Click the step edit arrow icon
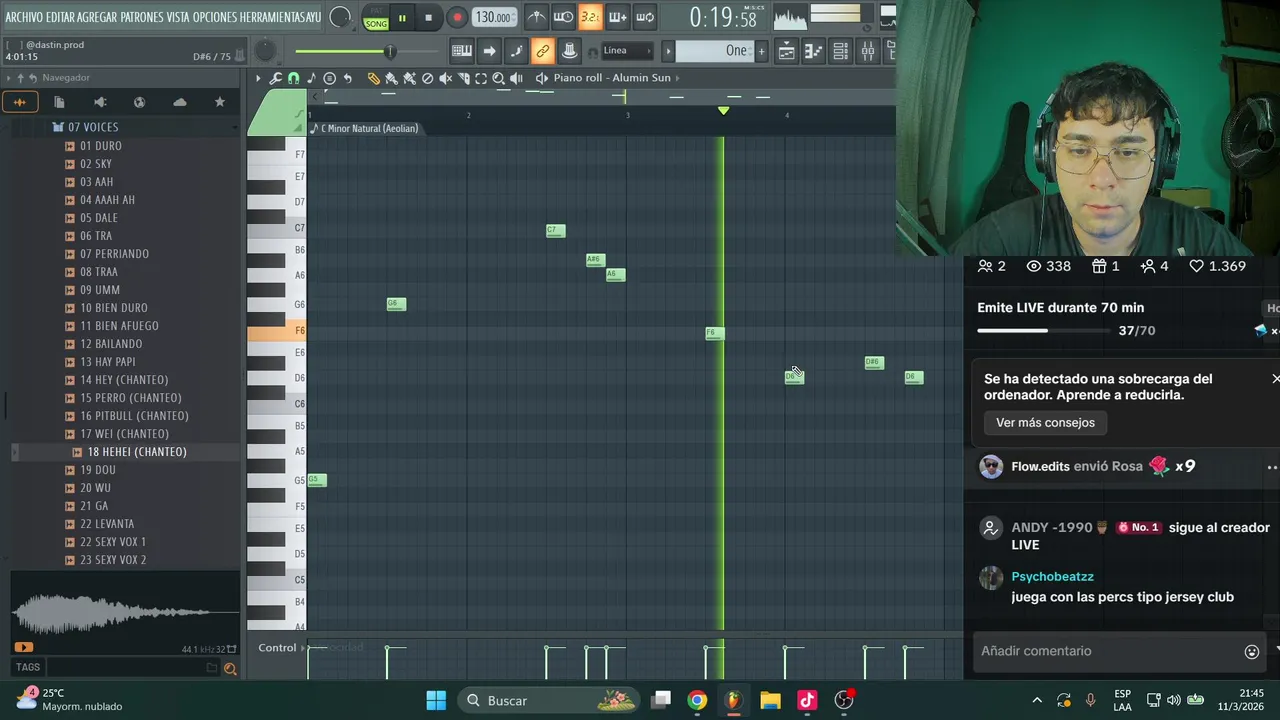This screenshot has width=1280, height=720. click(489, 51)
